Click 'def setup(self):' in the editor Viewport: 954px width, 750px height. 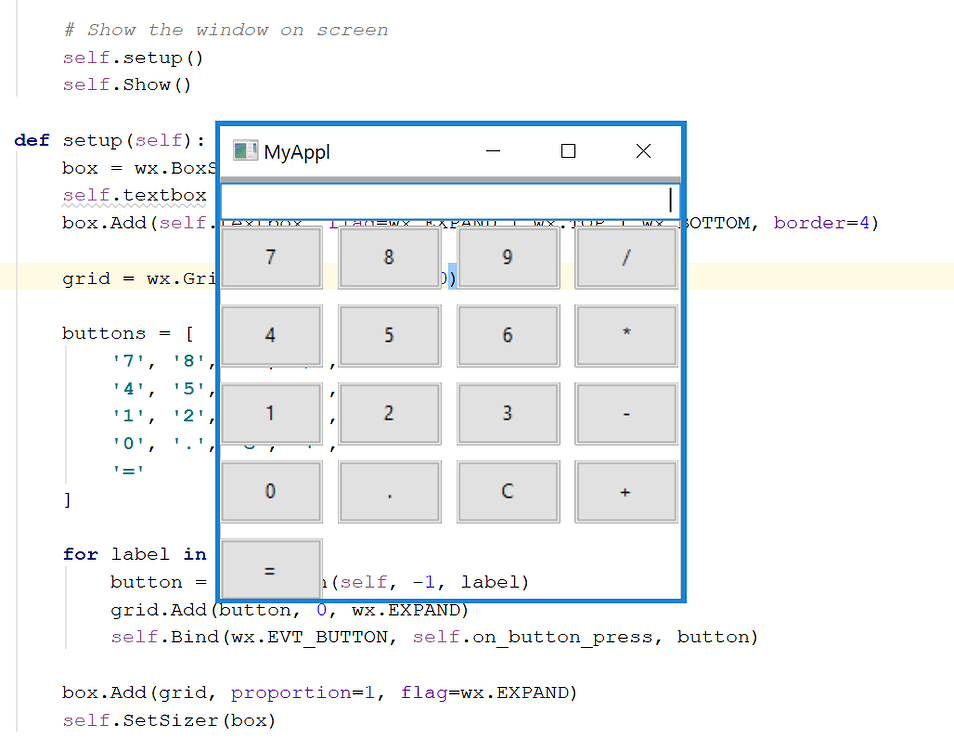[x=110, y=141]
